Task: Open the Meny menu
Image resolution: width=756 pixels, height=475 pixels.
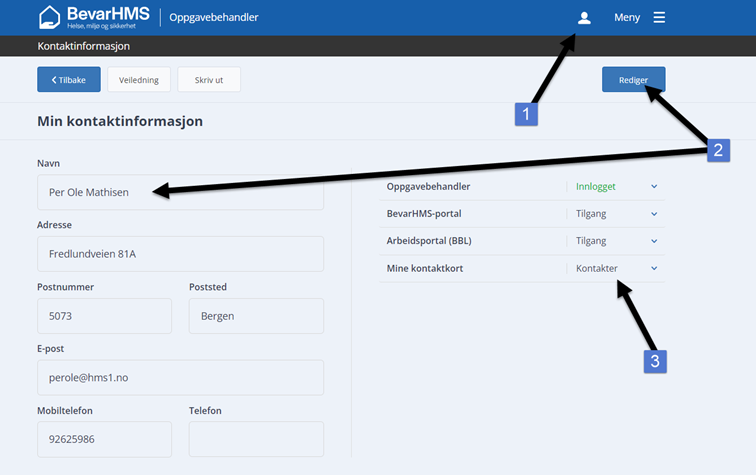Action: 627,17
